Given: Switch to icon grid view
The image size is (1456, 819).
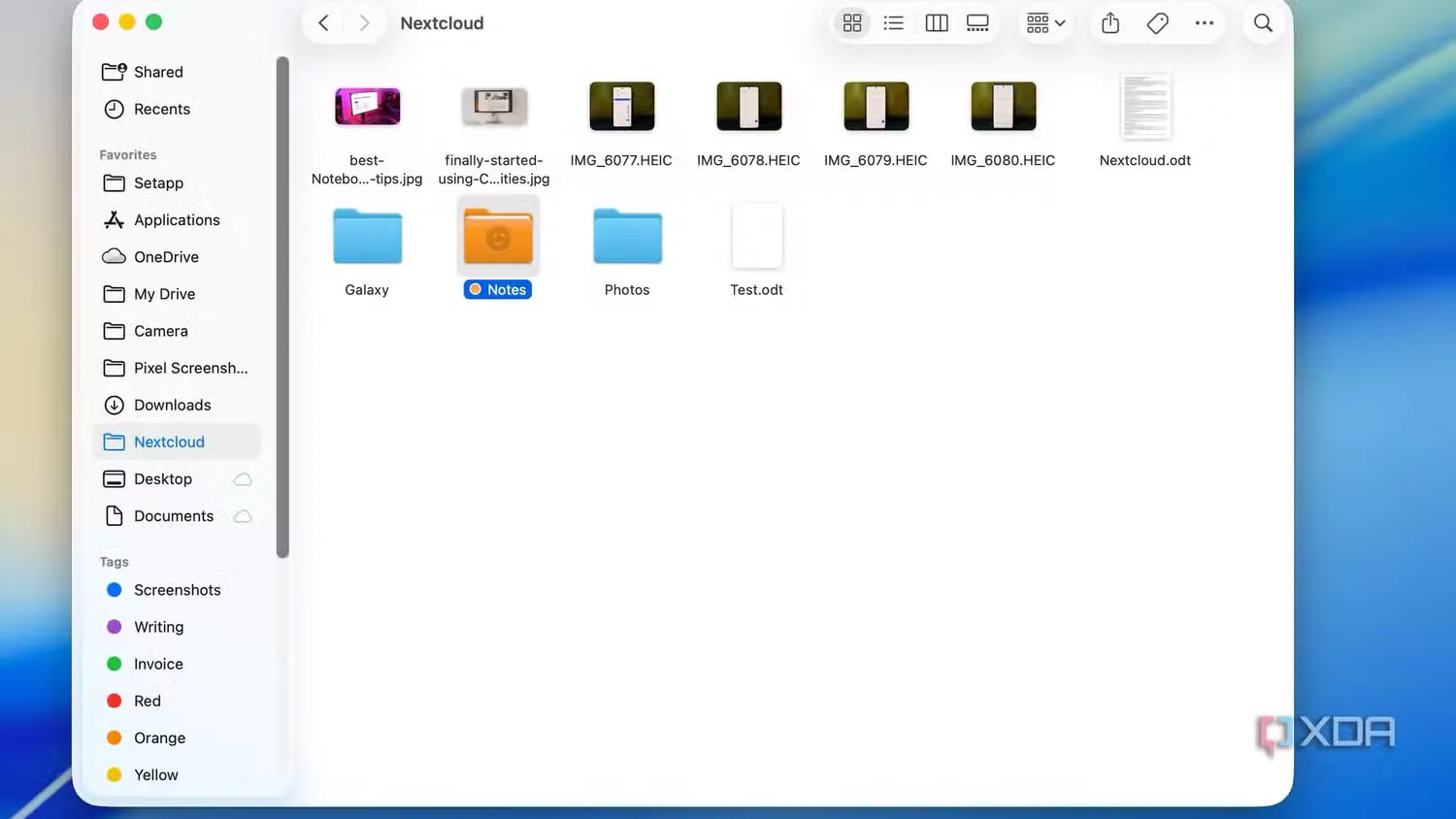Looking at the screenshot, I should point(852,23).
